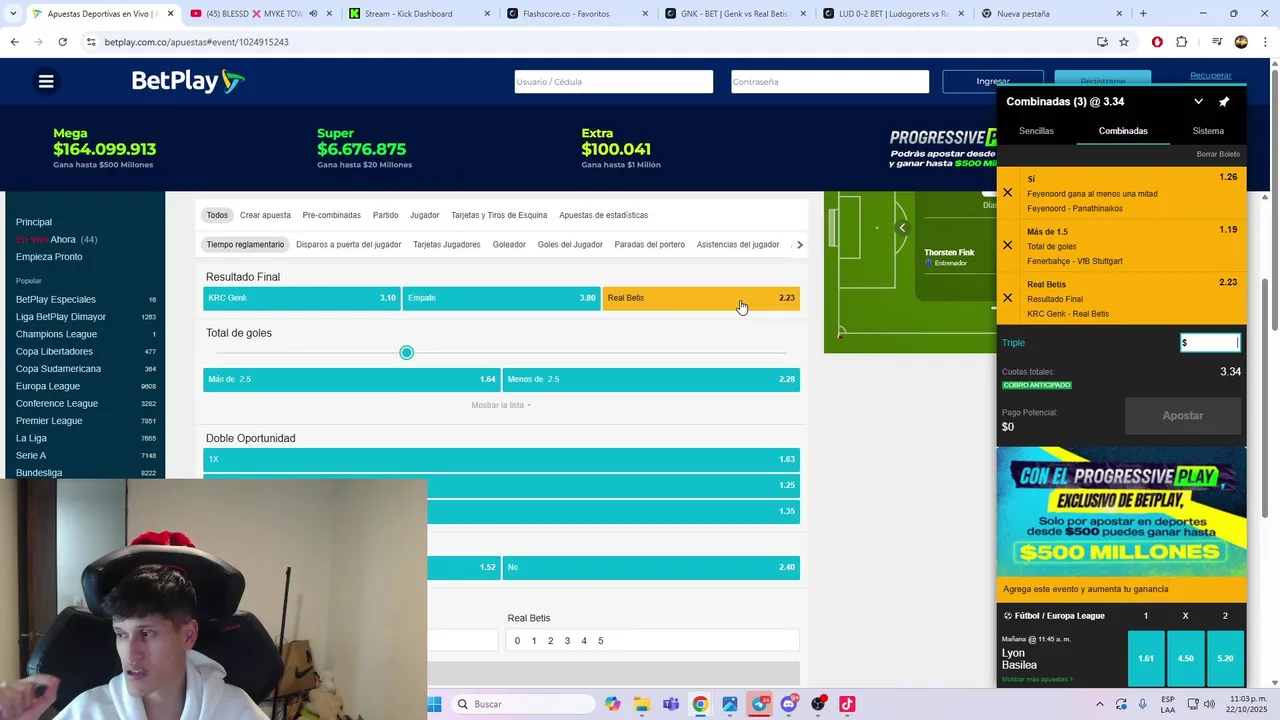Open Liga BetPlay Dimayor in sidebar
Viewport: 1280px width, 720px height.
[61, 317]
